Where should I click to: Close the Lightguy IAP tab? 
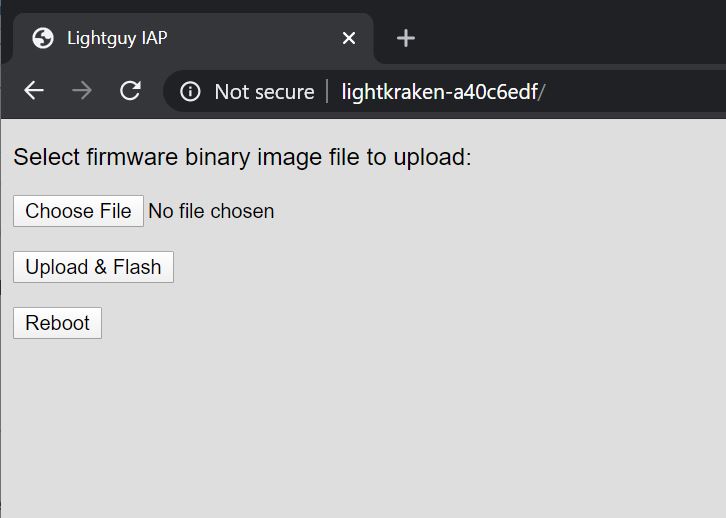(349, 38)
